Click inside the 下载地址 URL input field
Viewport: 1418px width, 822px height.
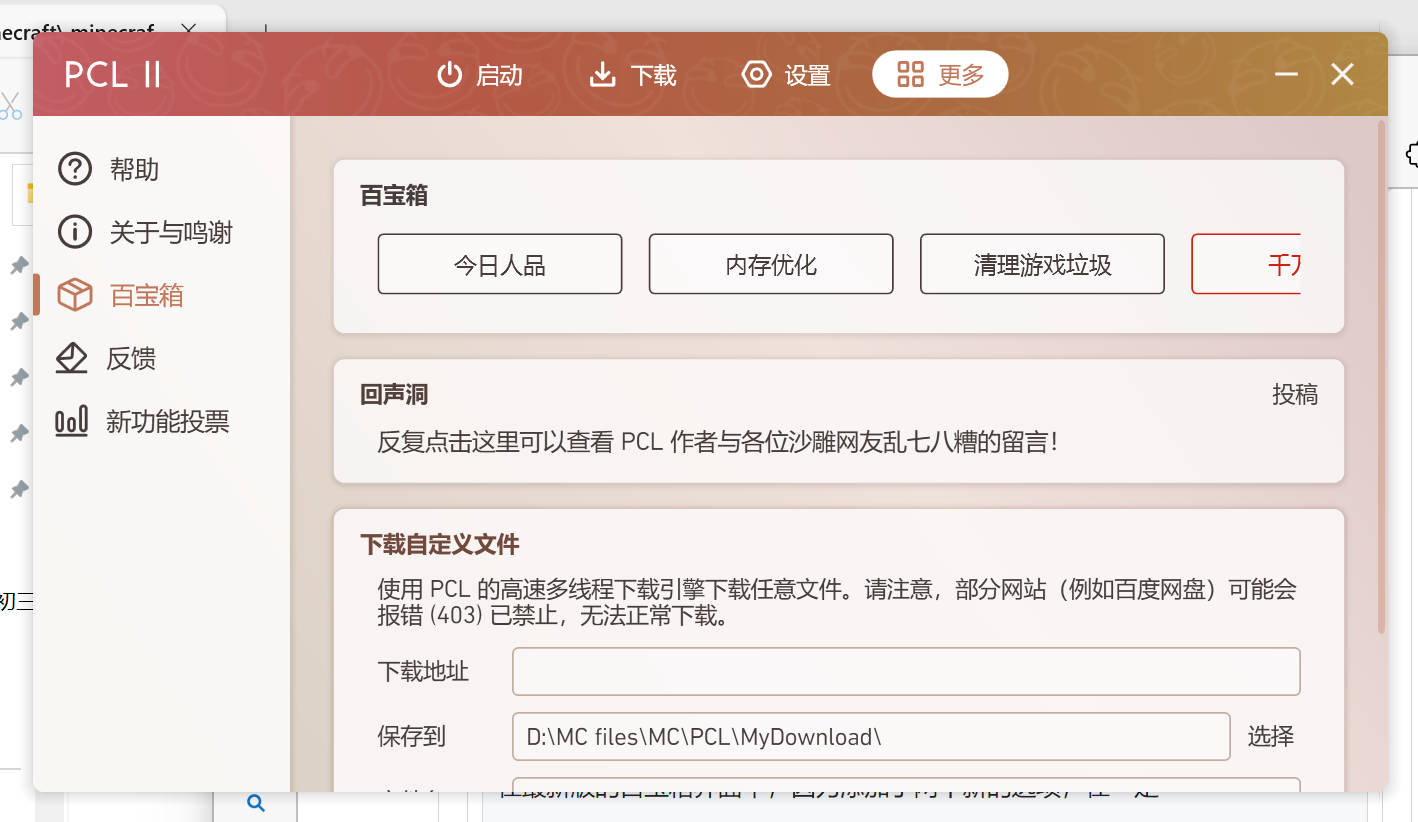pos(906,671)
